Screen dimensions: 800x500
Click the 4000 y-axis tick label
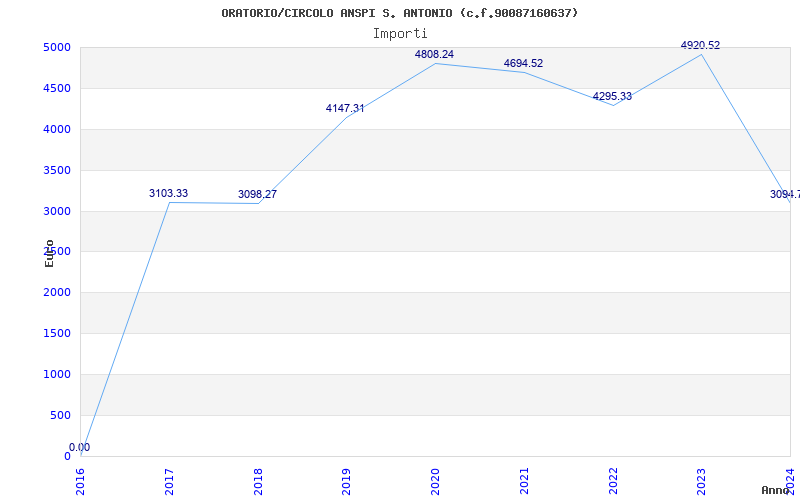pos(57,130)
